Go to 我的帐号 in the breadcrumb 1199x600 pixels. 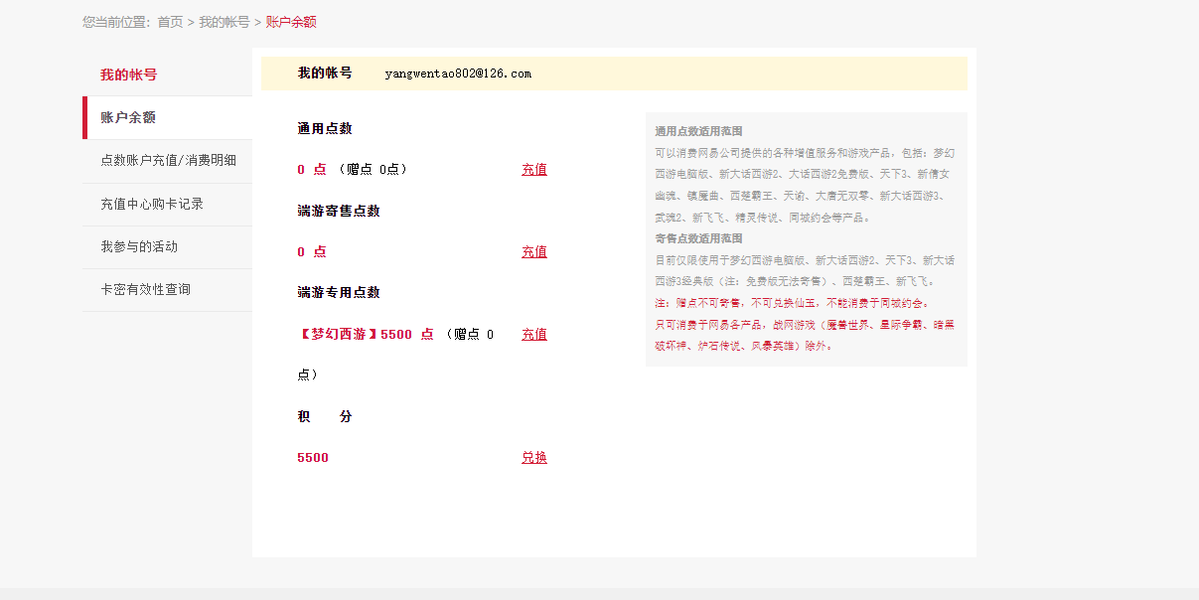pyautogui.click(x=224, y=22)
